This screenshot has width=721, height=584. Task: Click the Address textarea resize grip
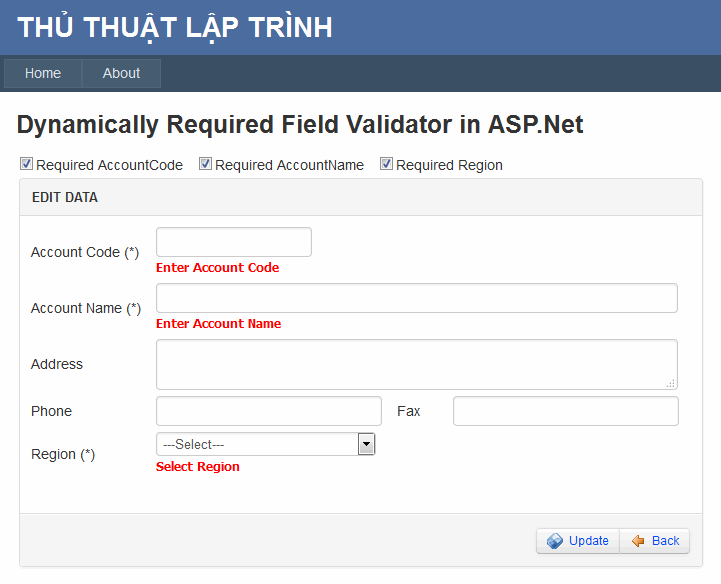(x=671, y=384)
